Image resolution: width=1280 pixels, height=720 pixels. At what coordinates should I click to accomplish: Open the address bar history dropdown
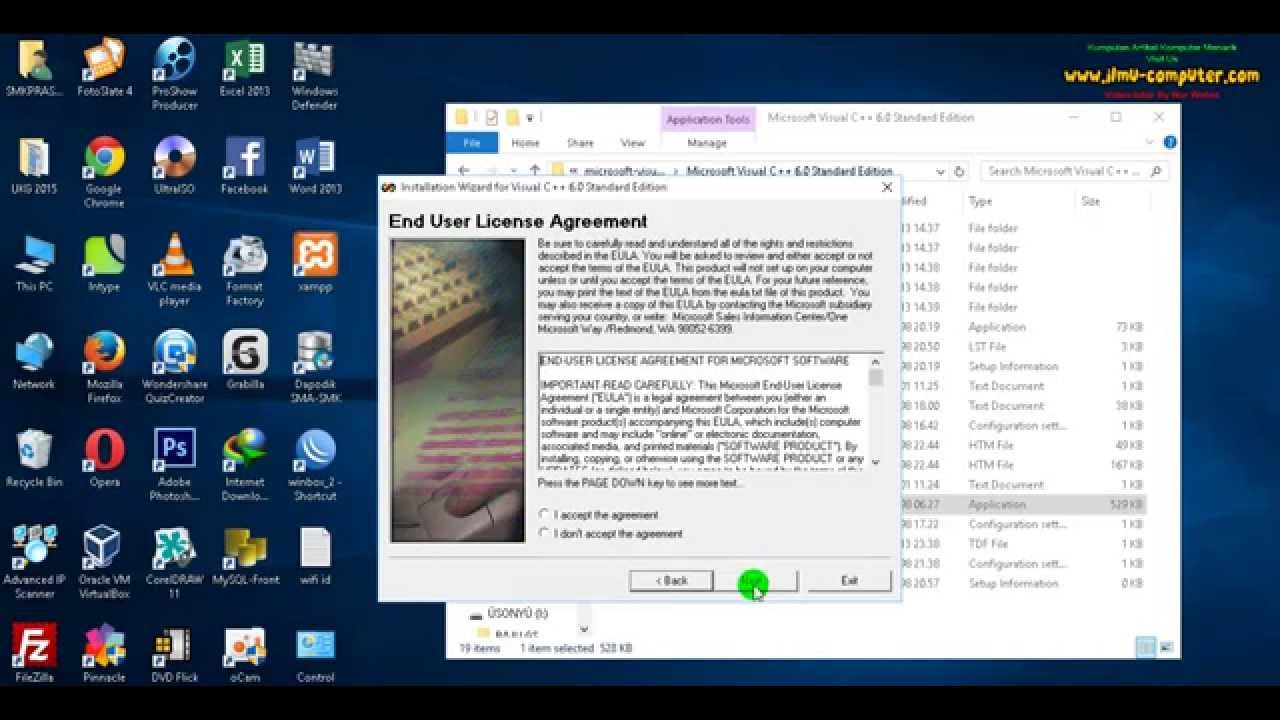pyautogui.click(x=940, y=171)
